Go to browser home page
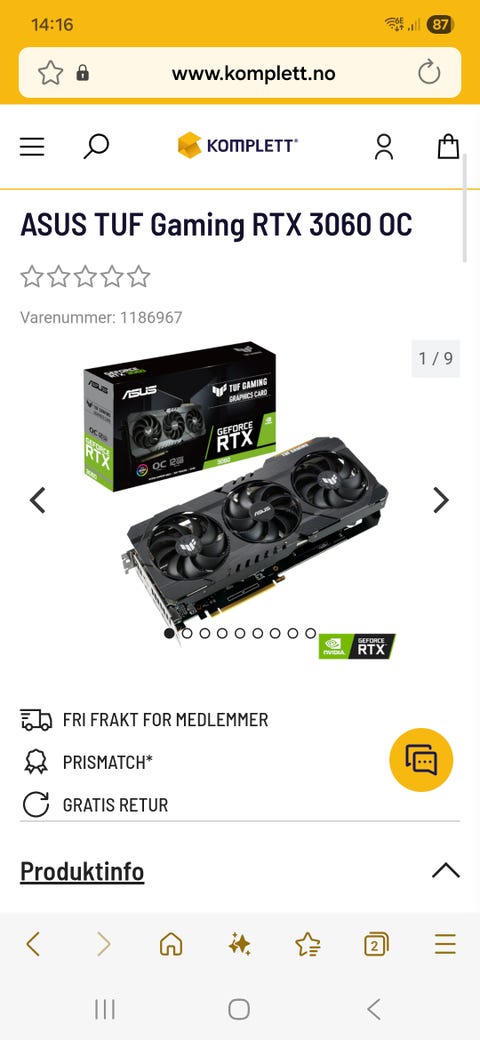The width and height of the screenshot is (480, 1040). pyautogui.click(x=171, y=944)
